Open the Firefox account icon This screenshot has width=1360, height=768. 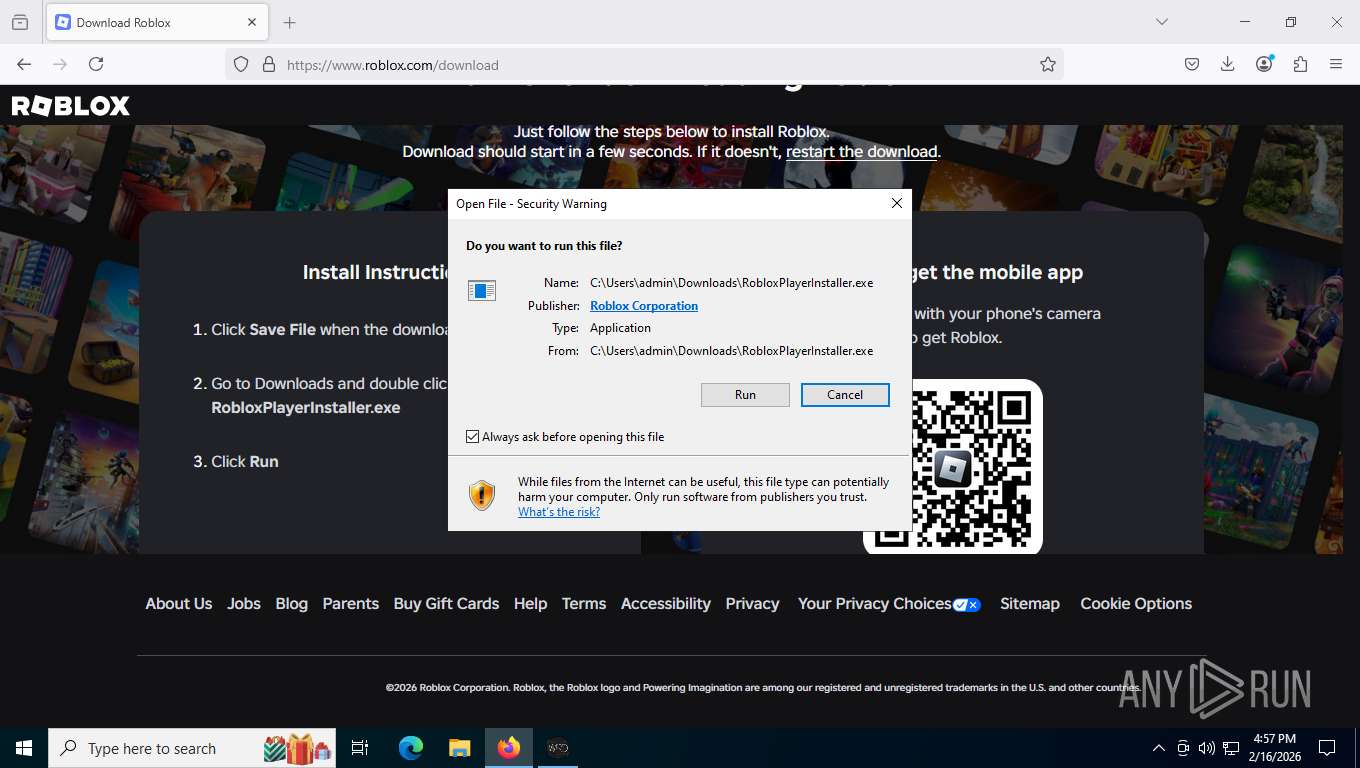(x=1264, y=64)
